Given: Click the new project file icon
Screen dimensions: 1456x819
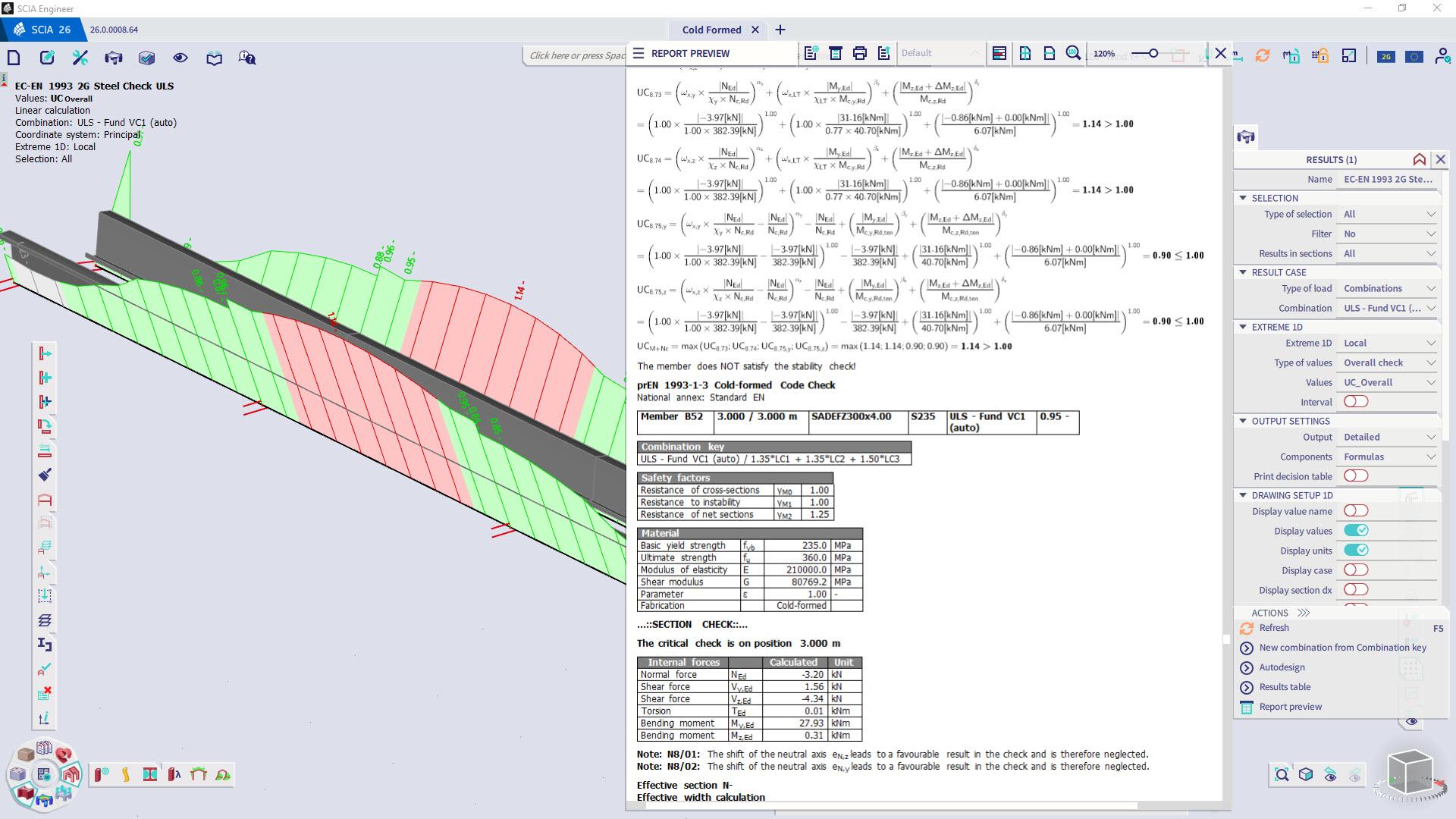Looking at the screenshot, I should pos(14,58).
